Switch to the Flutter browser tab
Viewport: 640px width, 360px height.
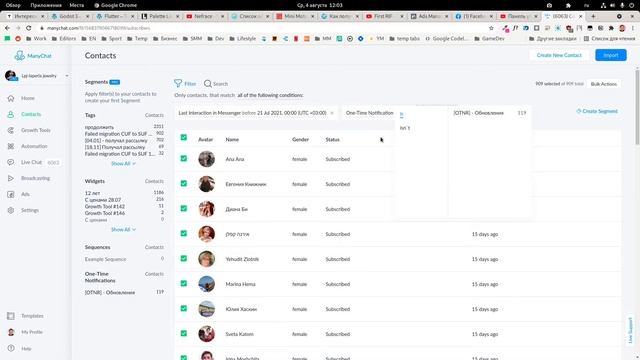[x=114, y=16]
